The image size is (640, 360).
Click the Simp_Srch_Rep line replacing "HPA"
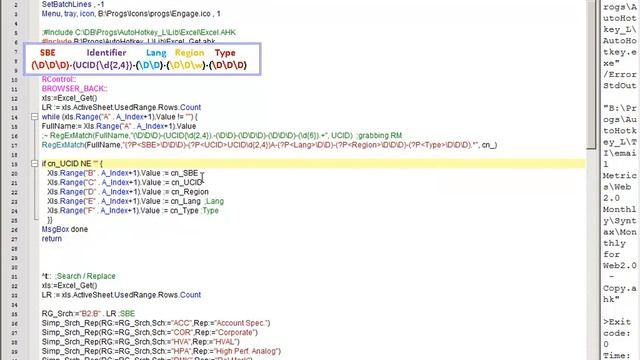(x=161, y=351)
